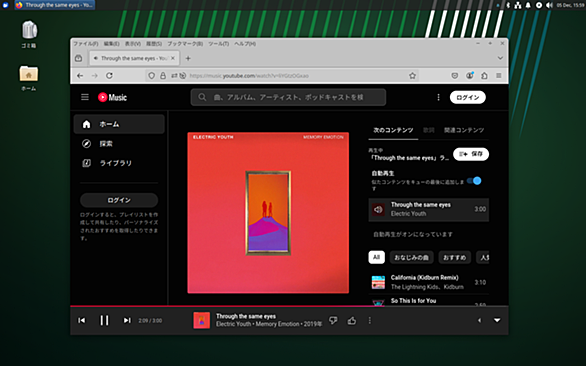The height and width of the screenshot is (366, 586).
Task: Click the red playback progress bar
Action: point(289,306)
